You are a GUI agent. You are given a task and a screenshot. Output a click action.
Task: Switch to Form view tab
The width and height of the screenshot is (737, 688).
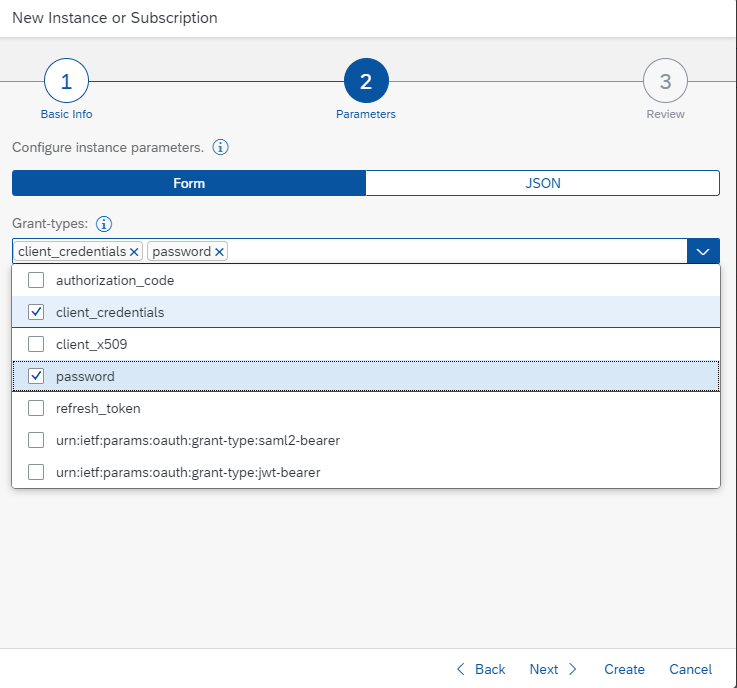(189, 183)
